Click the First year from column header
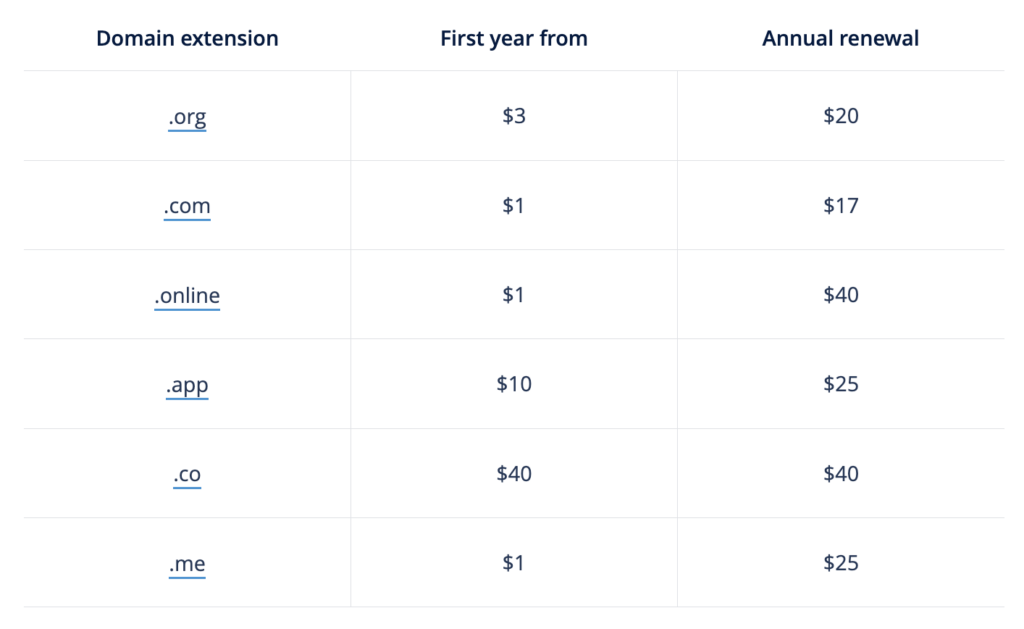The image size is (1024, 629). [514, 39]
